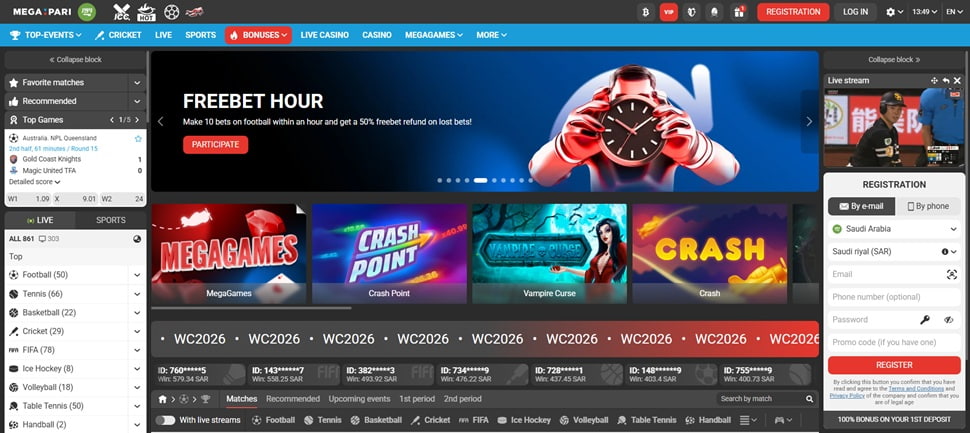Open the red VIP icon
The width and height of the screenshot is (970, 433).
(668, 12)
